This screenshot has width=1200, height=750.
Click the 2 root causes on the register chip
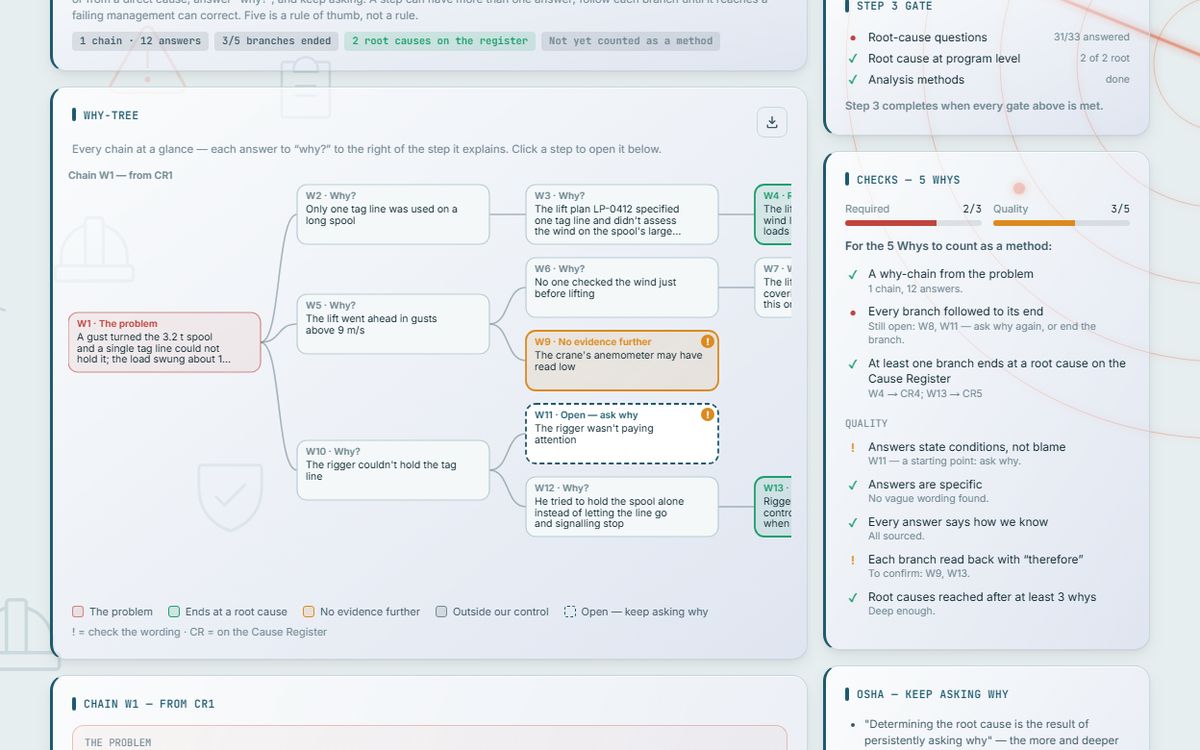click(x=439, y=41)
